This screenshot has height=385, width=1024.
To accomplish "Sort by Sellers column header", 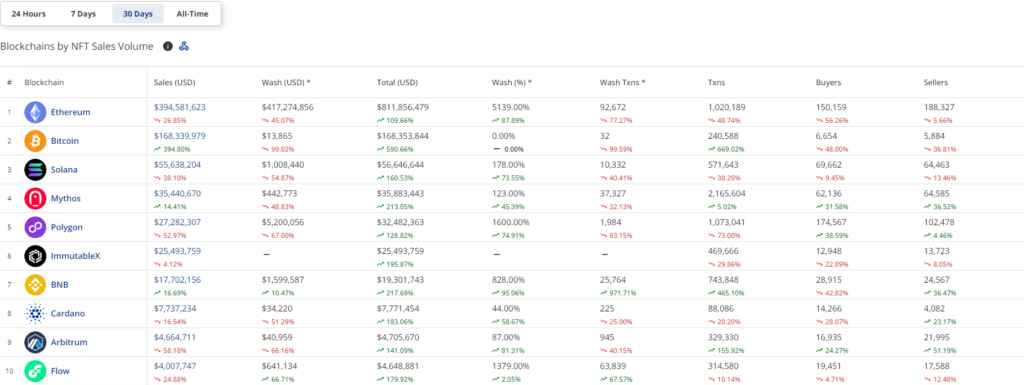I will (x=936, y=83).
